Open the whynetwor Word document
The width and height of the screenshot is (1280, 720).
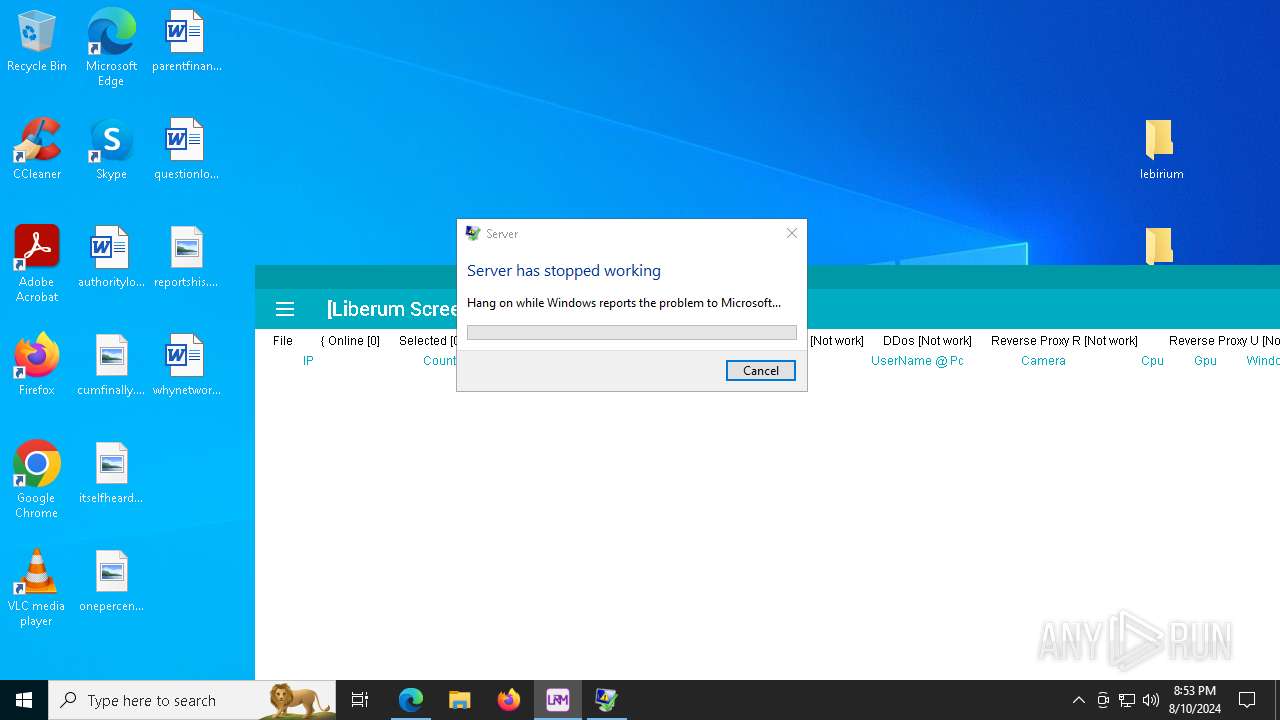(186, 366)
